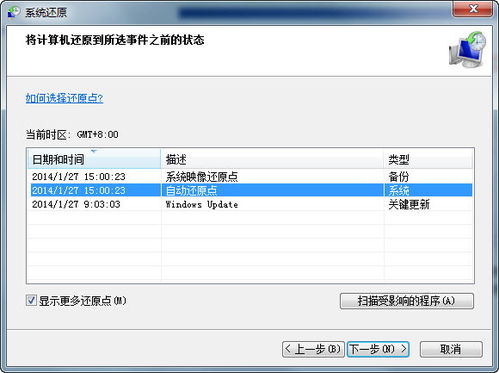Open the 如何选择还原点? help link

pos(64,98)
